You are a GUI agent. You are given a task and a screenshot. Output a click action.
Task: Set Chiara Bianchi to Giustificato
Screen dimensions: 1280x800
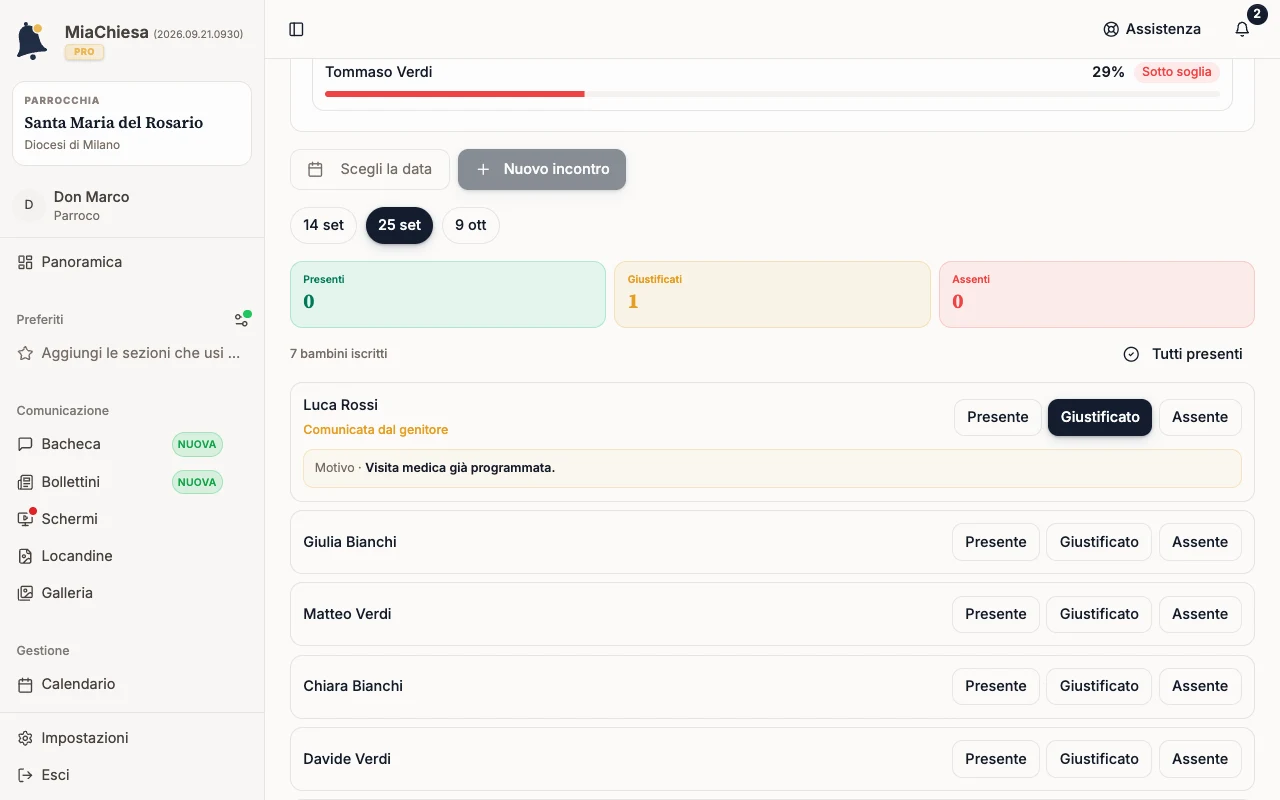coord(1099,686)
